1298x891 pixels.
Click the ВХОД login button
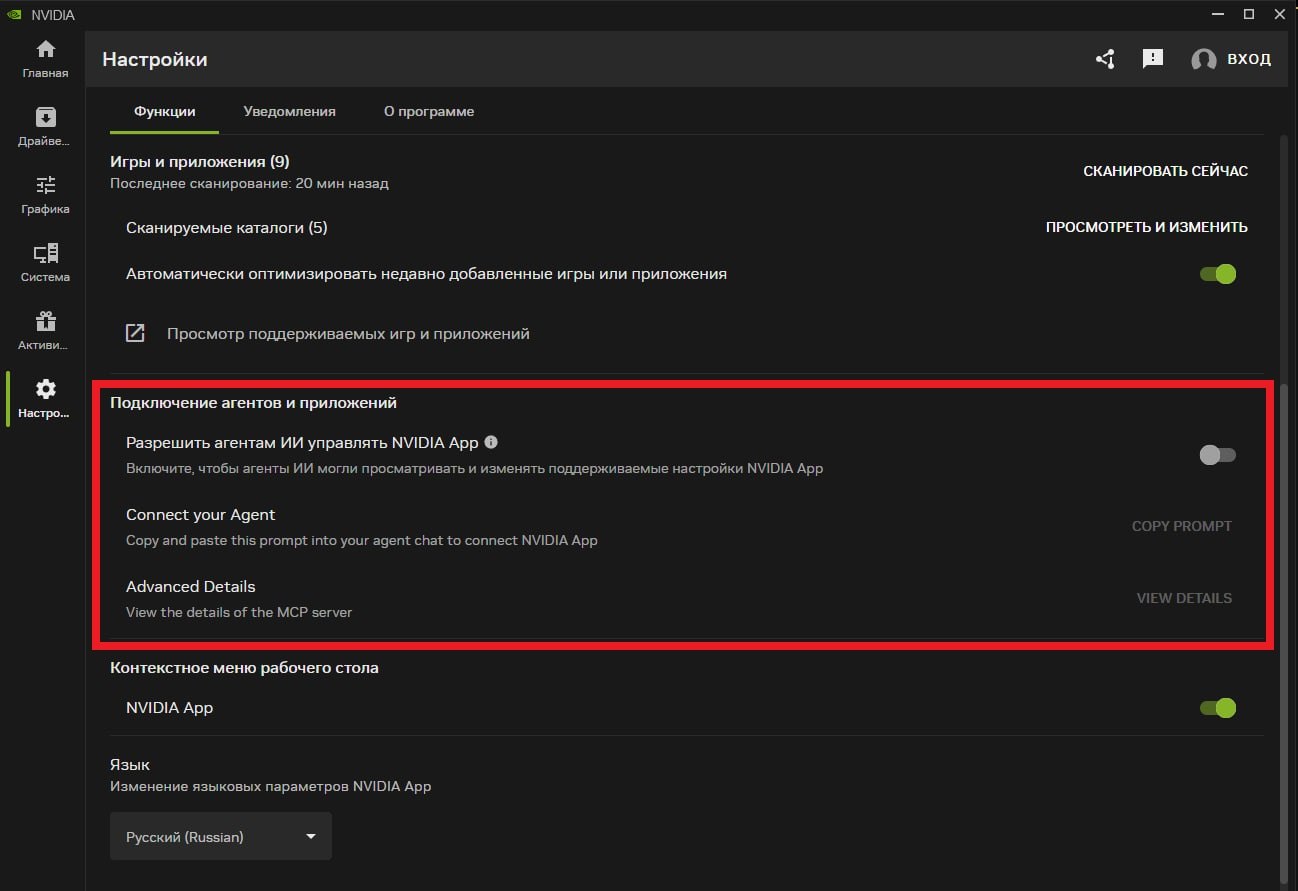[1249, 59]
